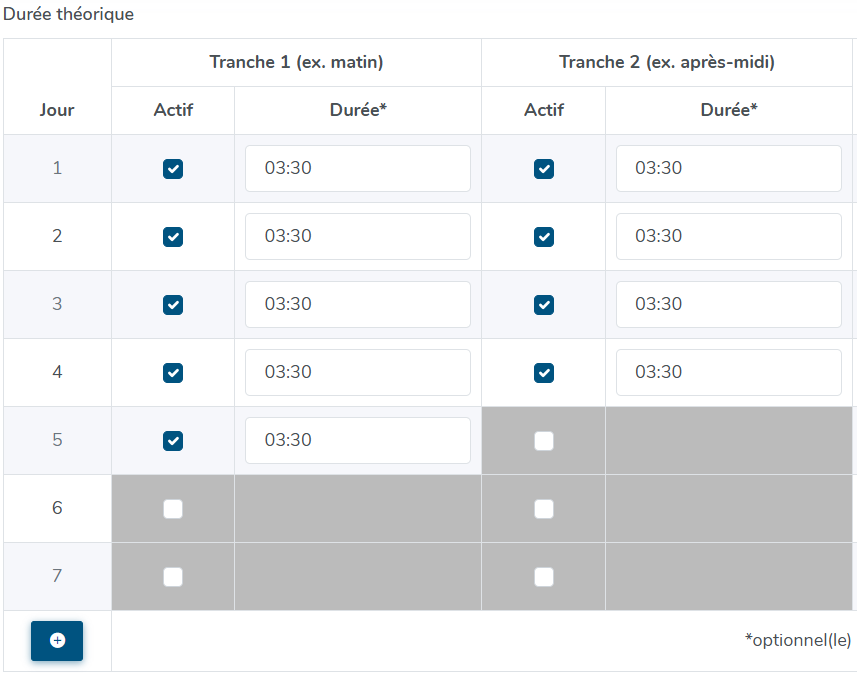Image resolution: width=857 pixels, height=673 pixels.
Task: Click the Durée* header under Tranche 2
Action: coord(729,110)
